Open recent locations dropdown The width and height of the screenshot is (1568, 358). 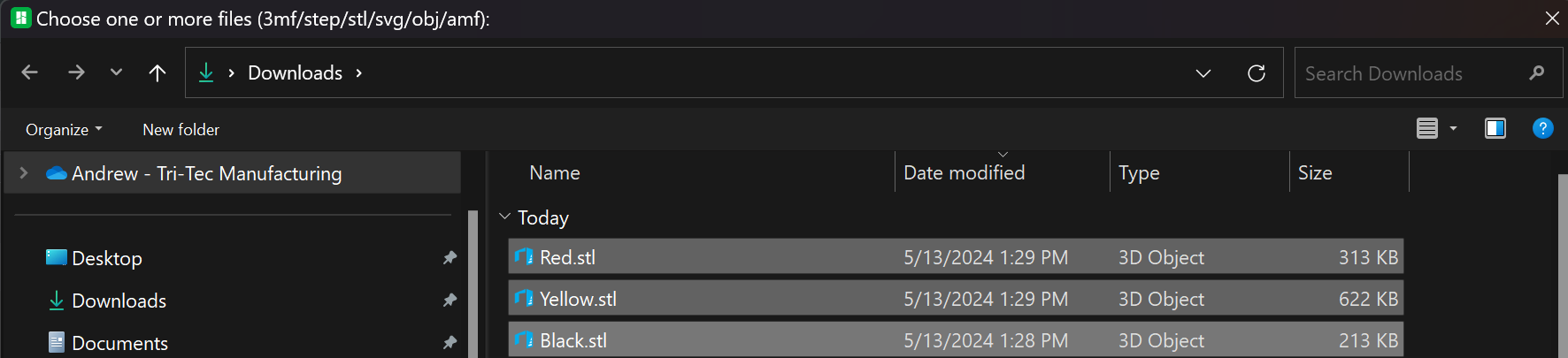(x=116, y=72)
